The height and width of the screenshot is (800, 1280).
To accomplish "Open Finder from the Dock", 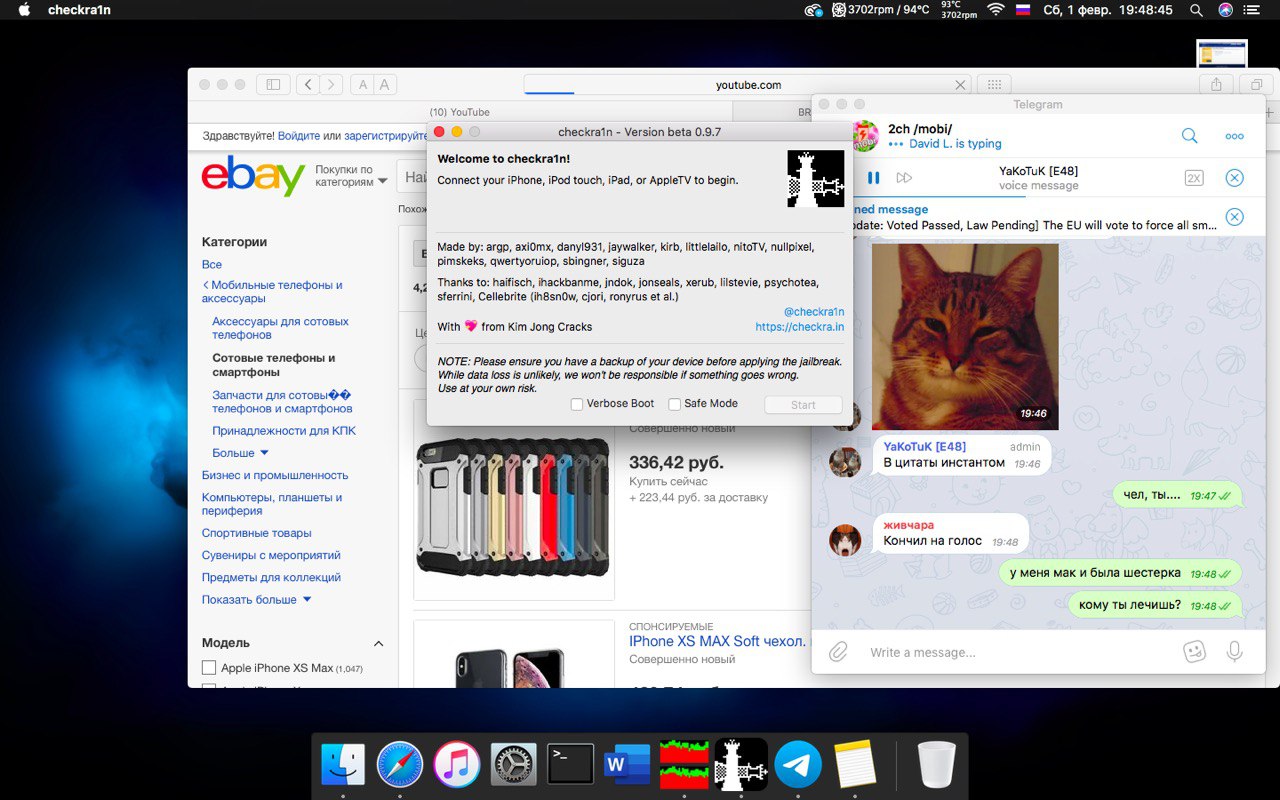I will pyautogui.click(x=343, y=765).
